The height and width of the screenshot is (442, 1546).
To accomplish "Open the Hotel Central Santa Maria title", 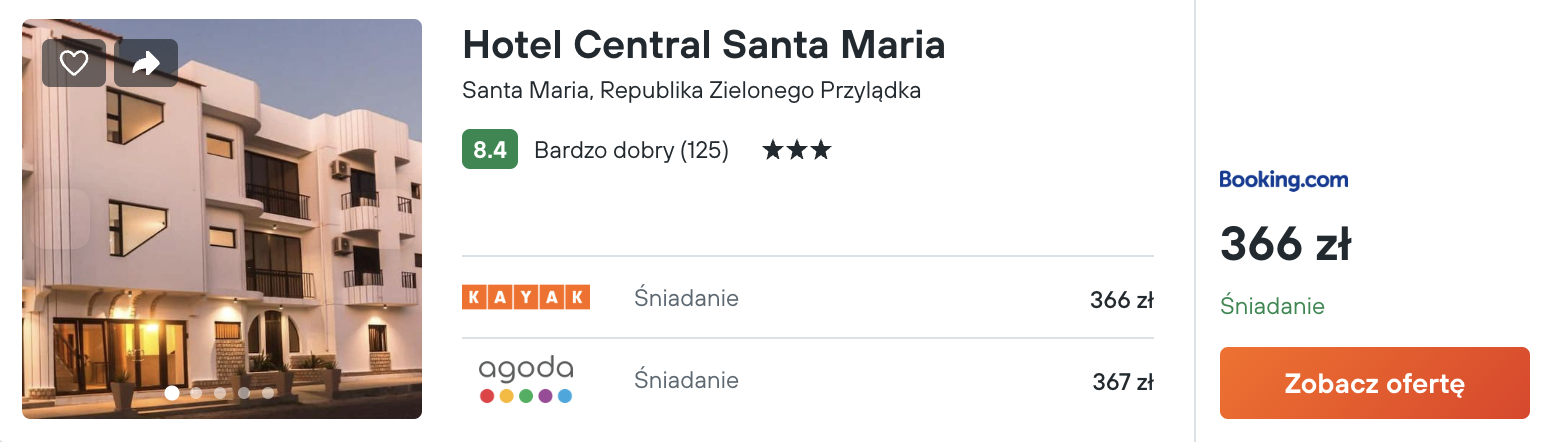I will point(704,45).
